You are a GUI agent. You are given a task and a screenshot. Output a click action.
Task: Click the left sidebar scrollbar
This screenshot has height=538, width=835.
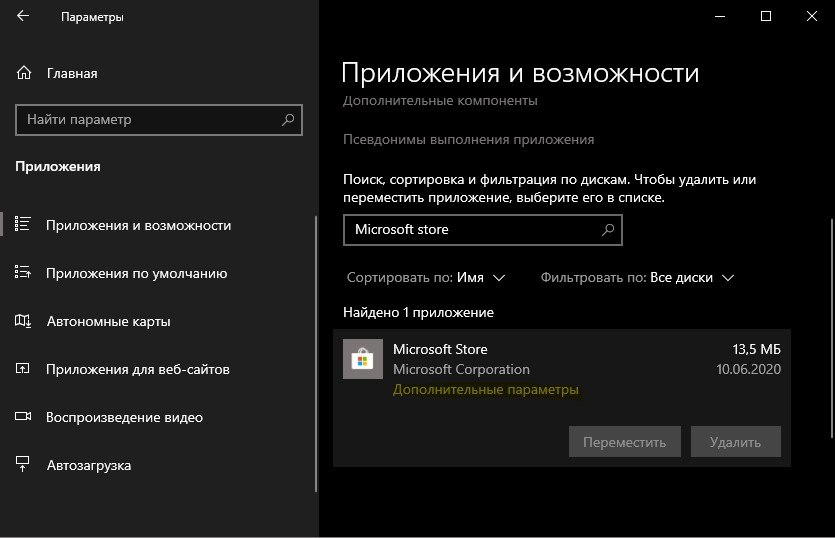pyautogui.click(x=316, y=354)
